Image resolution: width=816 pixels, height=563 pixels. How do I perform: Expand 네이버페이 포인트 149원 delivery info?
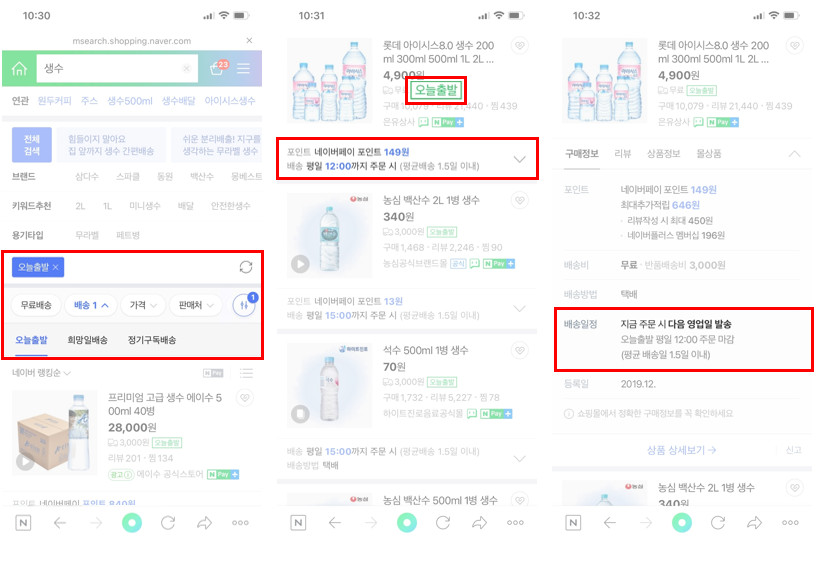point(406,159)
